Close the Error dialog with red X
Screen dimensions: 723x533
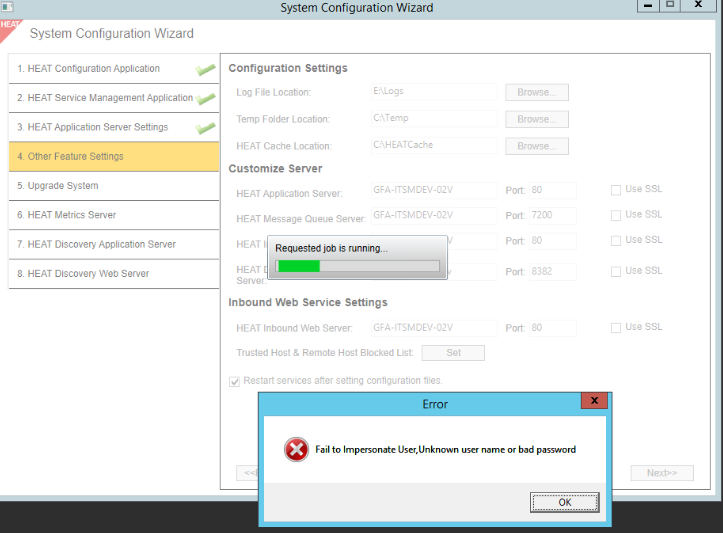point(595,402)
